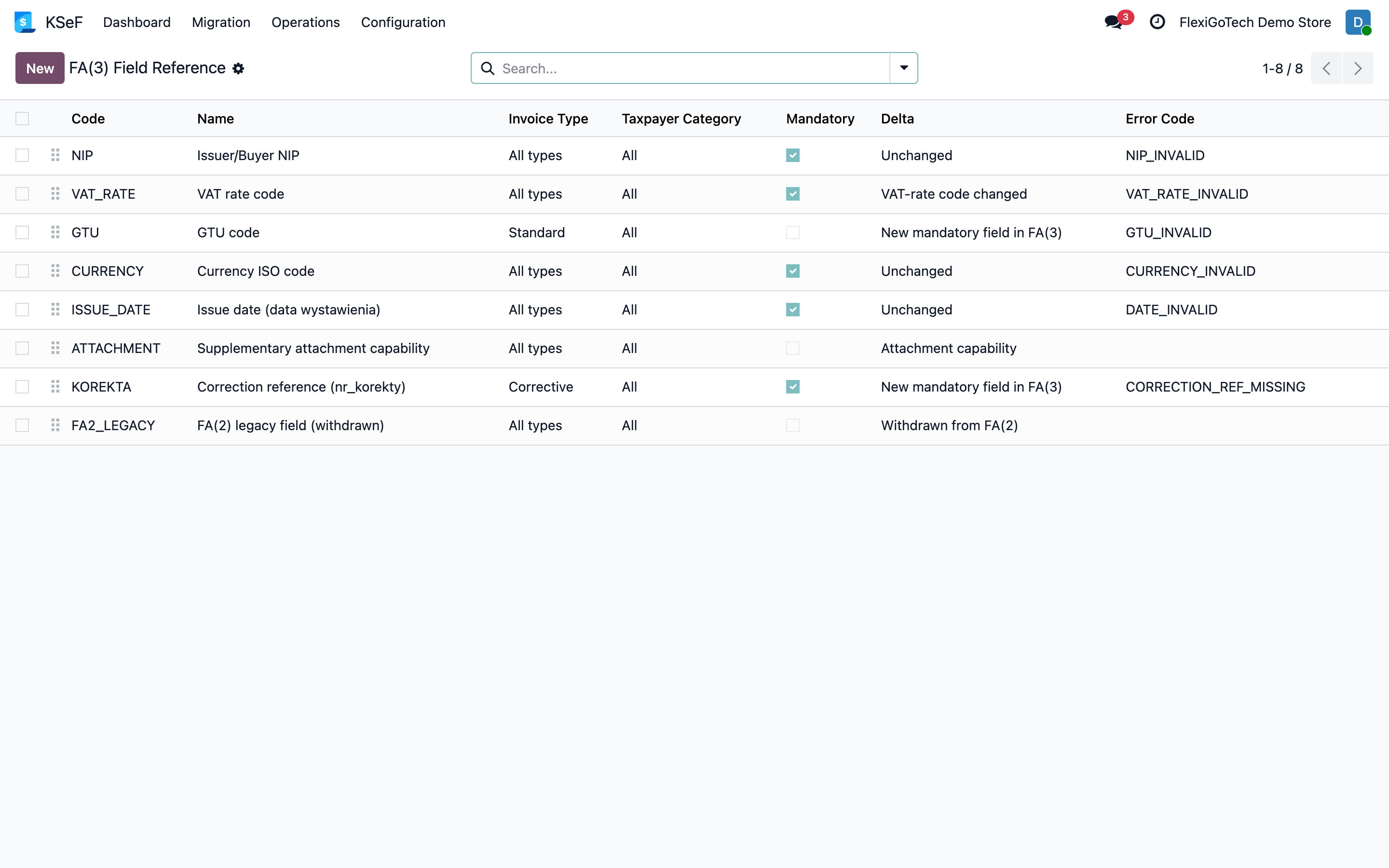The width and height of the screenshot is (1389, 868).
Task: Open the user avatar menu
Action: [1358, 22]
